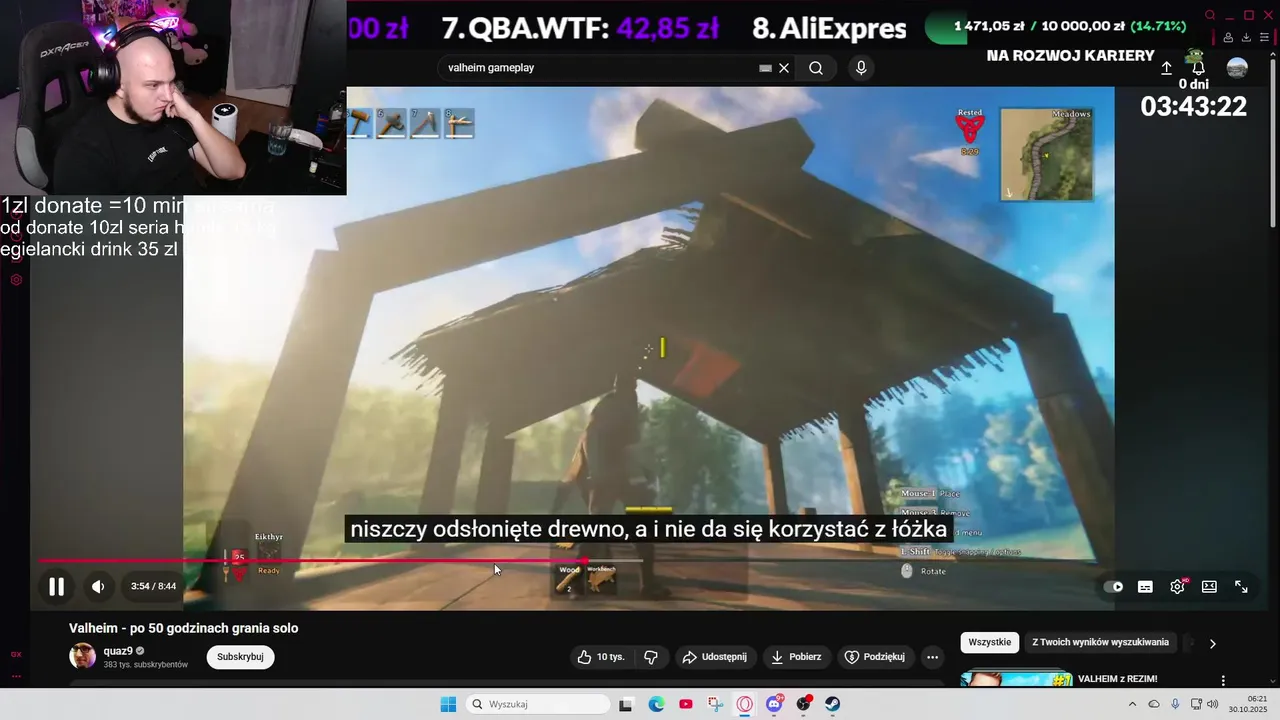Open Discord from the taskbar
This screenshot has height=720, width=1280.
[774, 704]
